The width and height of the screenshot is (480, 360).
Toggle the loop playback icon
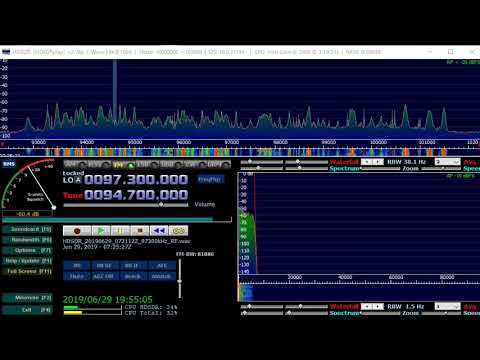178,231
